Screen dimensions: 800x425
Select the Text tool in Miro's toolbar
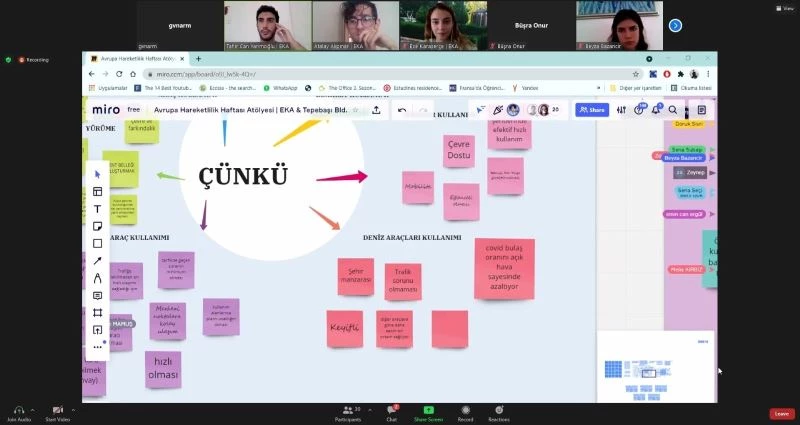click(97, 209)
